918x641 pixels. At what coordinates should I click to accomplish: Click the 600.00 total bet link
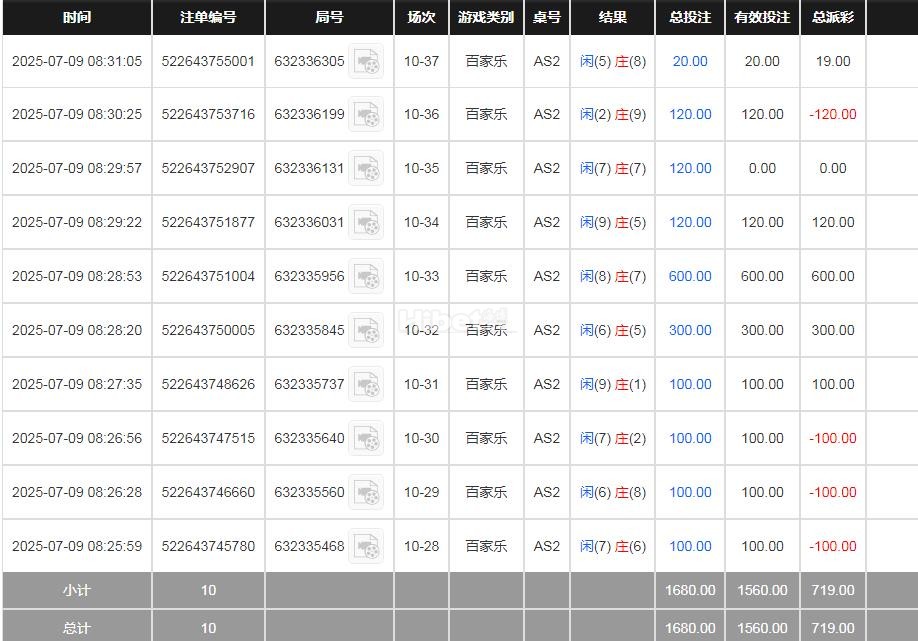click(690, 276)
